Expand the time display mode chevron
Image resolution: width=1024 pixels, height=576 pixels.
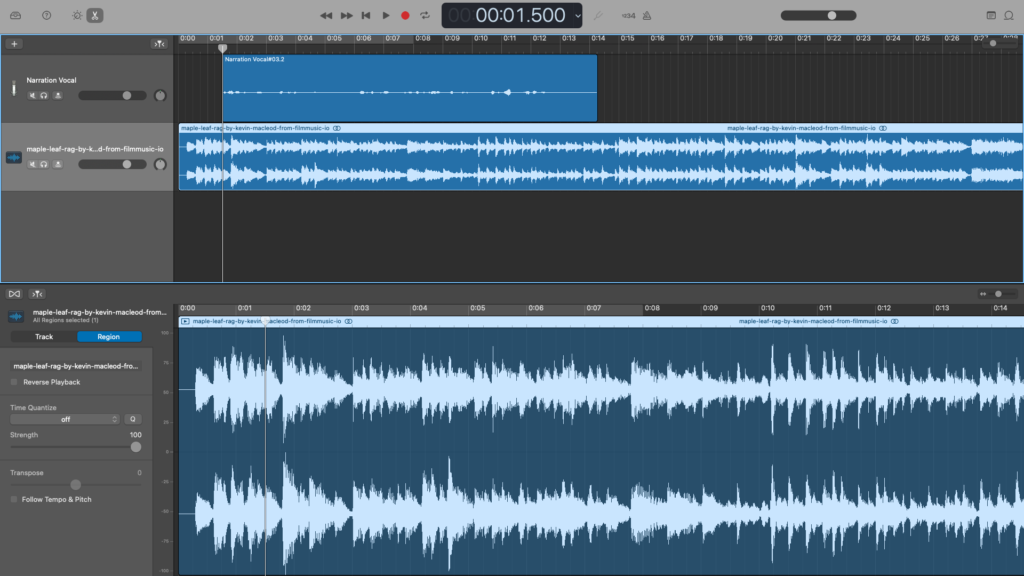pos(578,15)
